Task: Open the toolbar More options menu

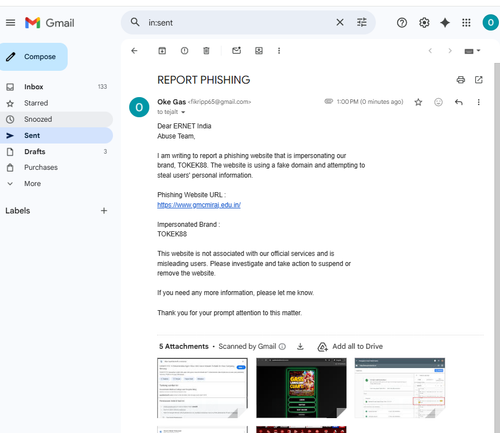Action: click(279, 51)
